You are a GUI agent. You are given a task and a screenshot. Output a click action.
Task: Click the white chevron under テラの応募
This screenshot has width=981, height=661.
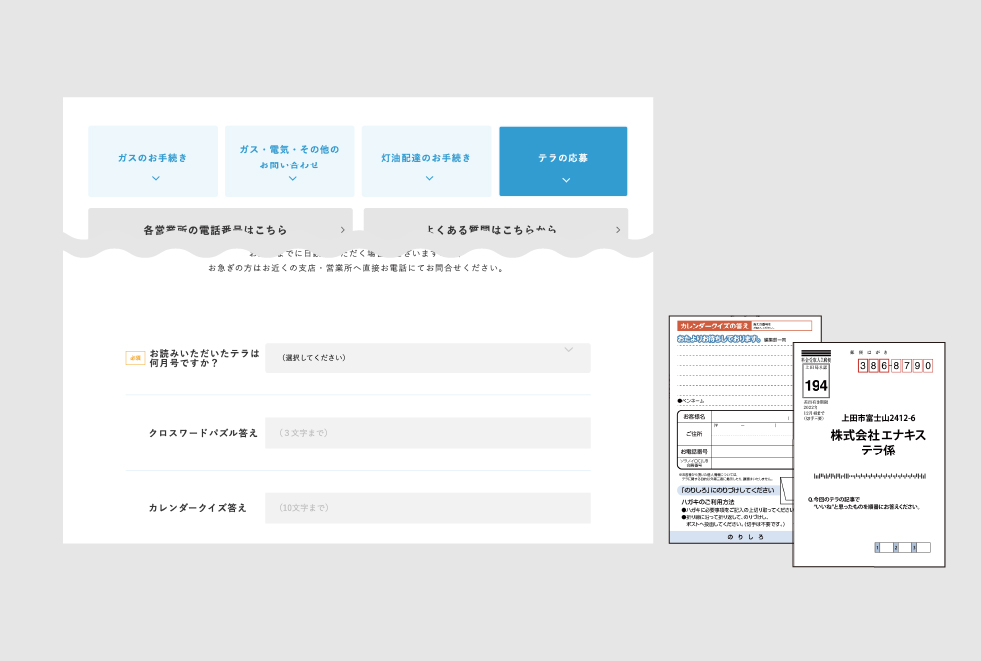click(x=566, y=180)
